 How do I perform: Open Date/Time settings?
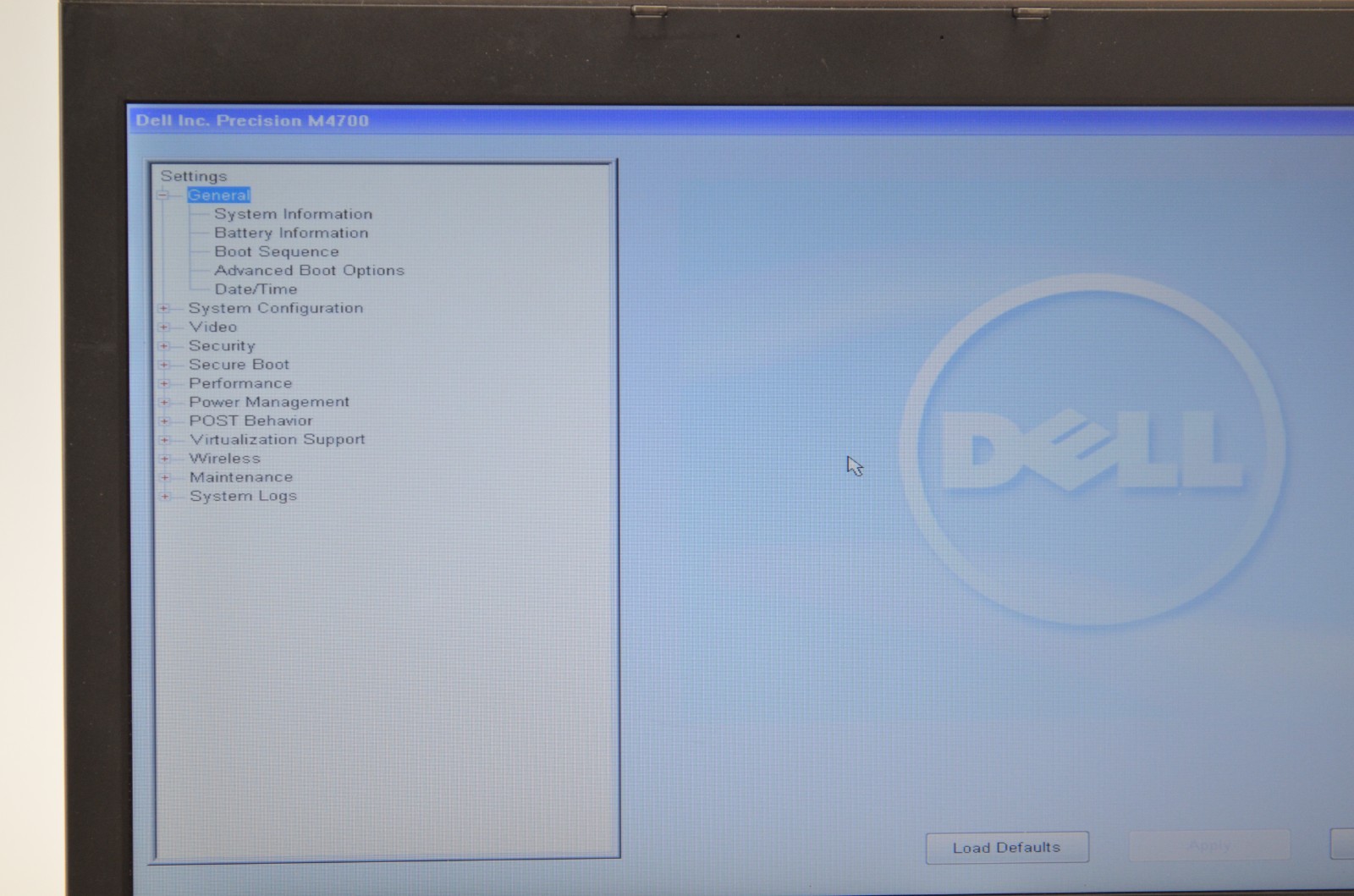256,289
